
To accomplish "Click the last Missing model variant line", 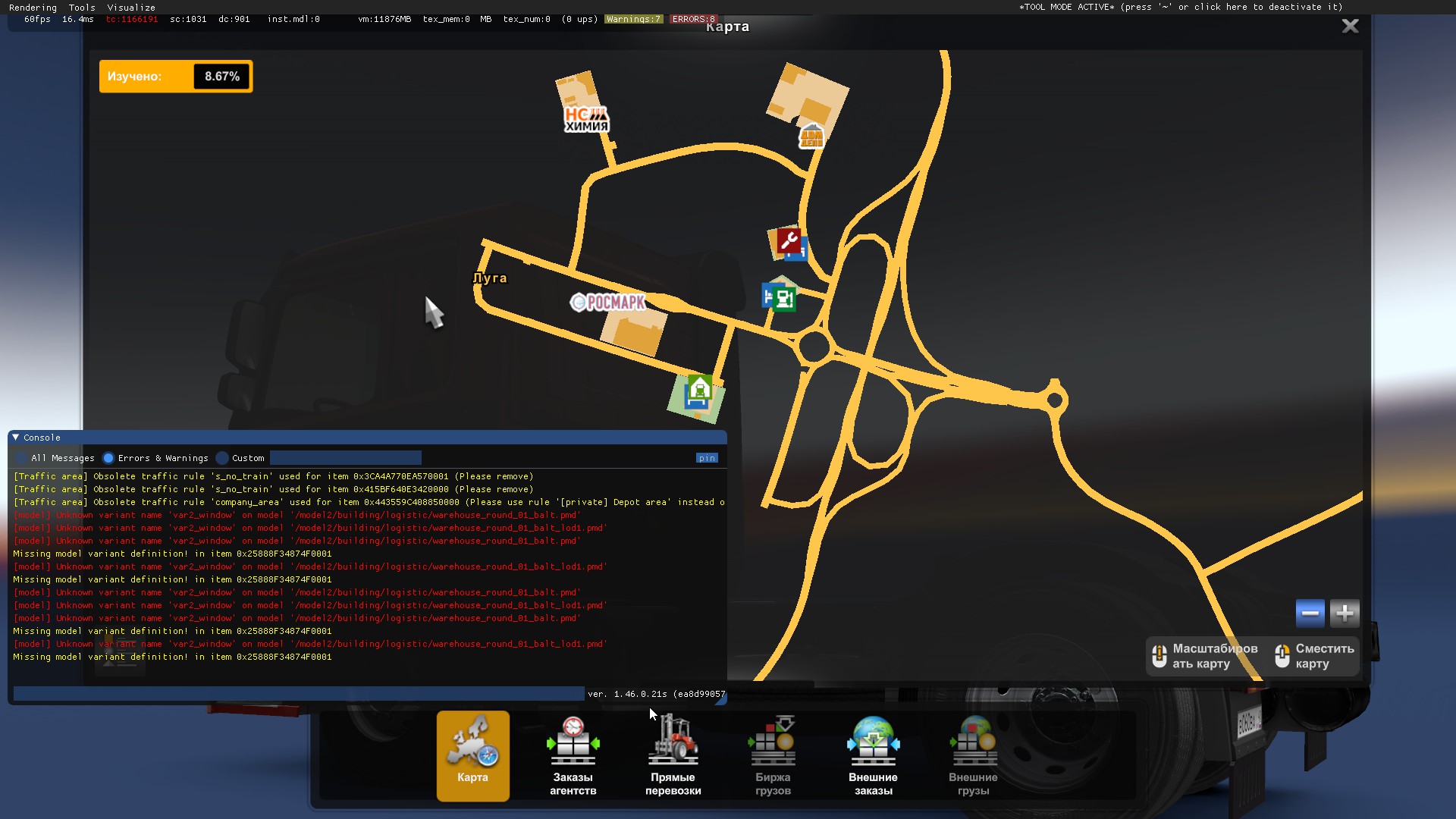I will pos(172,657).
